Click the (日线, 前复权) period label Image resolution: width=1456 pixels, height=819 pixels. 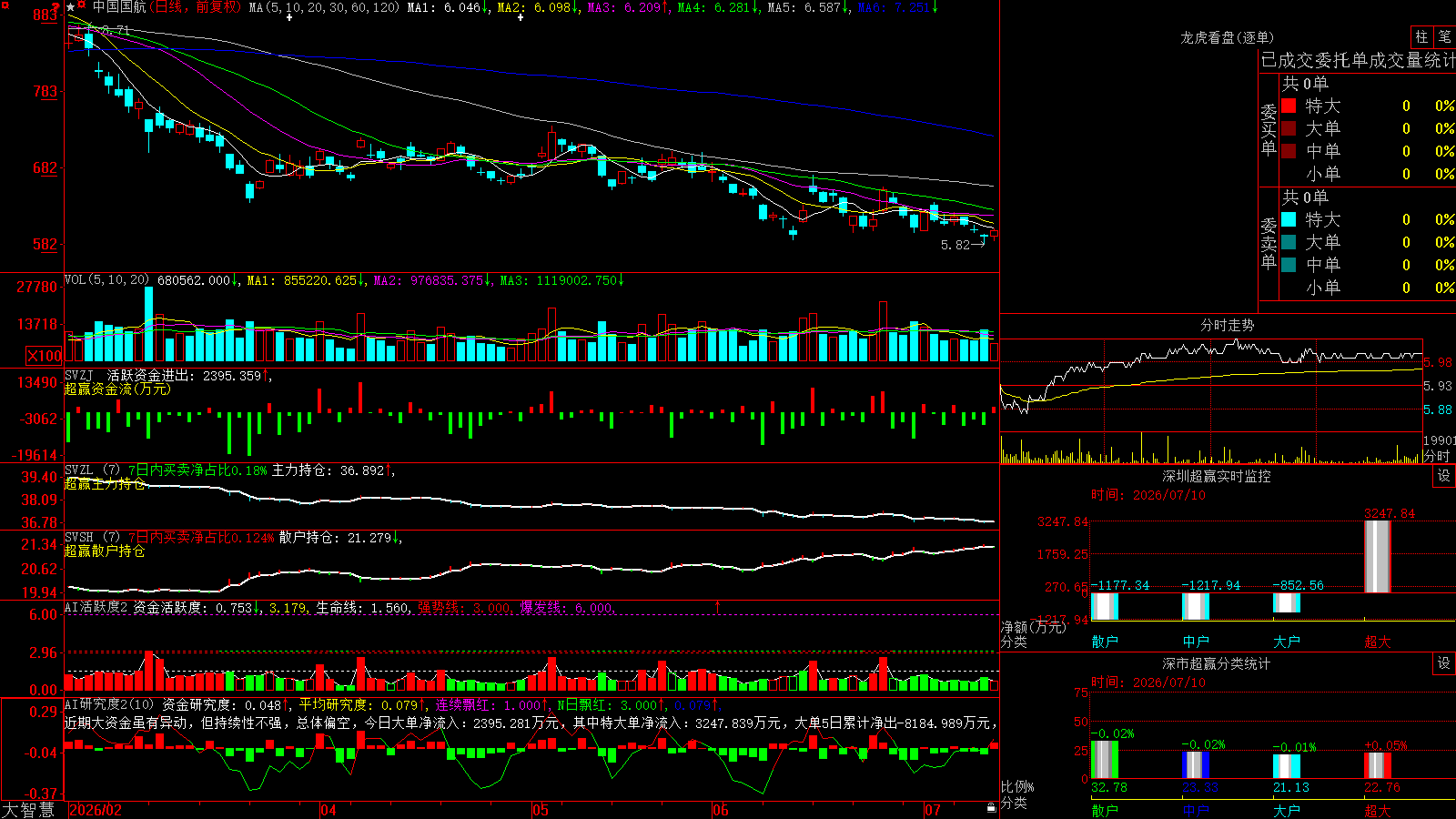(196, 7)
